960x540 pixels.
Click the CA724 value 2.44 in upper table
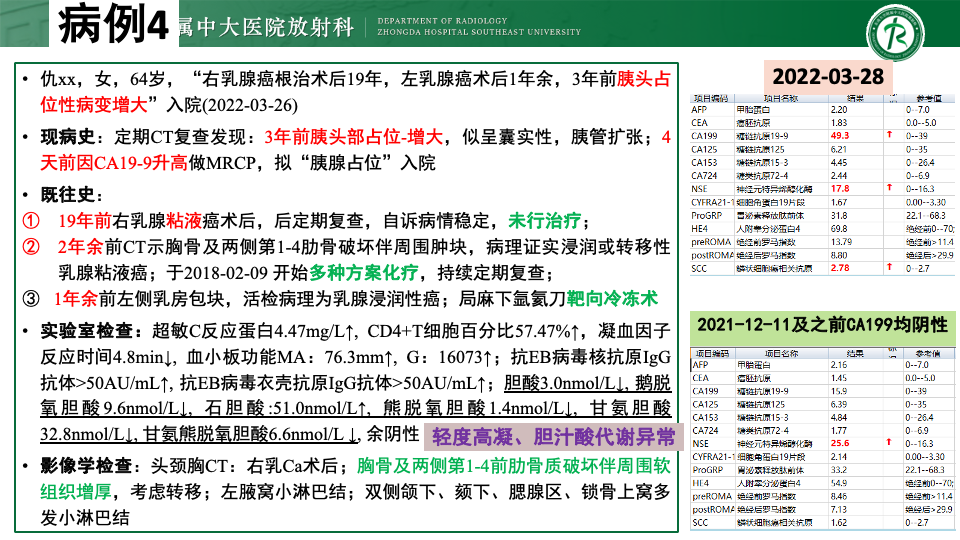point(839,176)
